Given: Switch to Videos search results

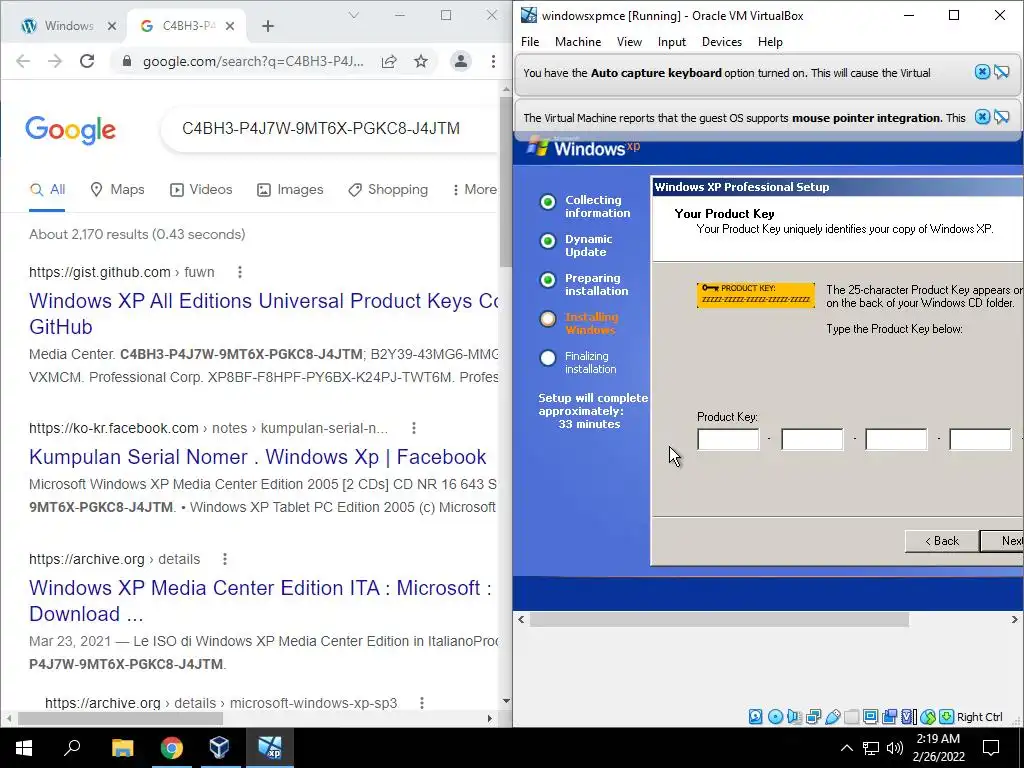Looking at the screenshot, I should (x=200, y=189).
